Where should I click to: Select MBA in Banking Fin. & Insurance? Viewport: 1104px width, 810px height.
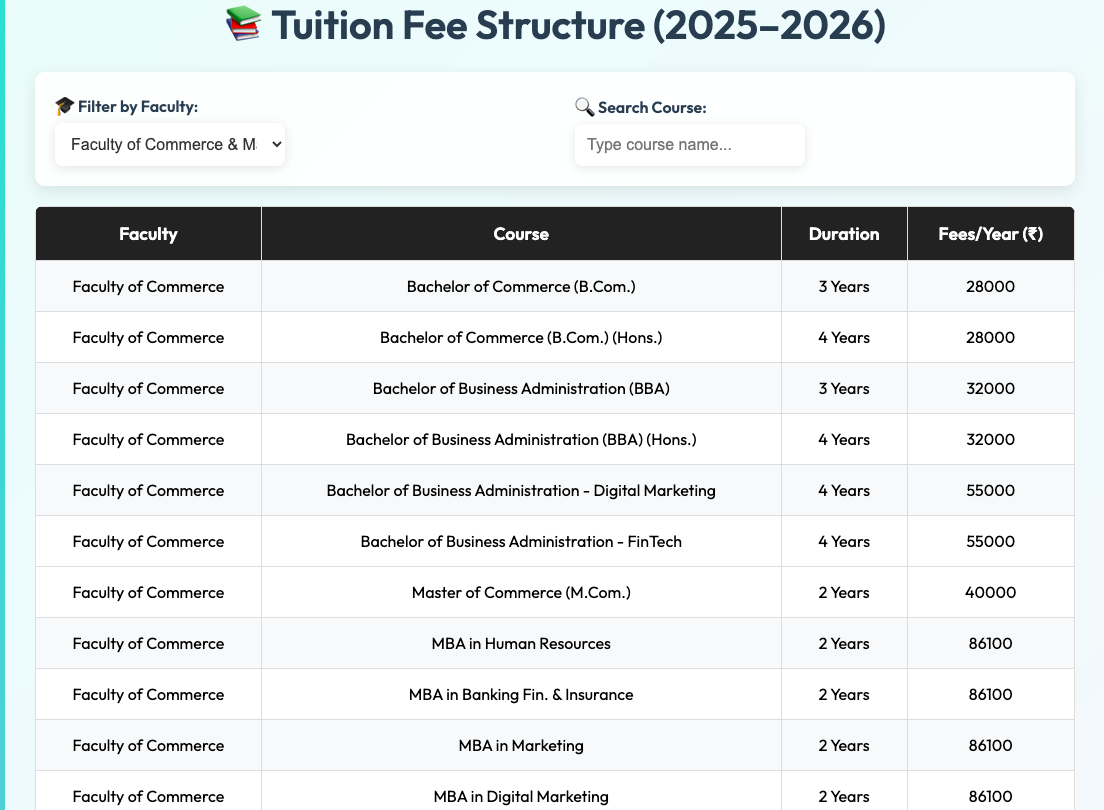tap(521, 695)
